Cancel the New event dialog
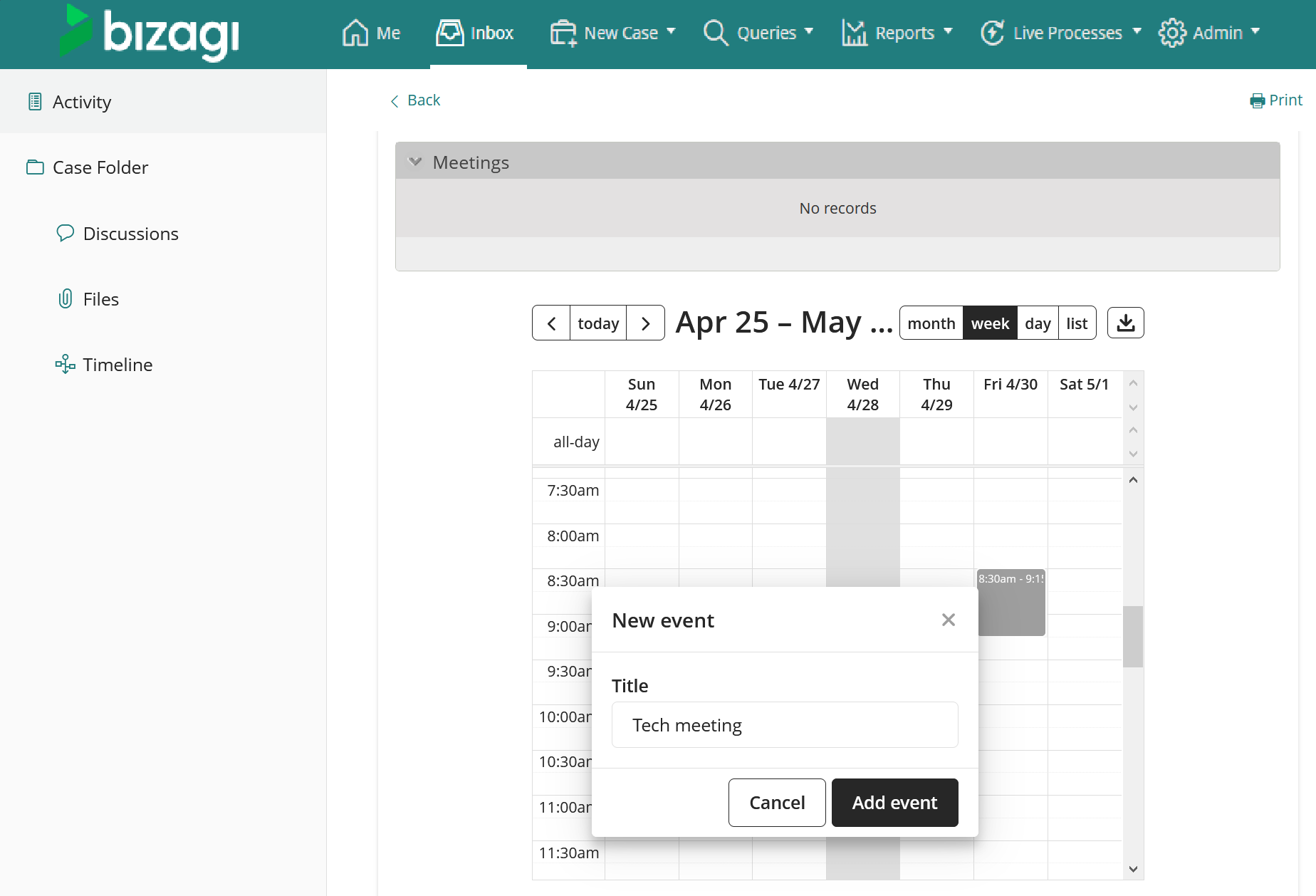Viewport: 1316px width, 896px height. click(777, 803)
